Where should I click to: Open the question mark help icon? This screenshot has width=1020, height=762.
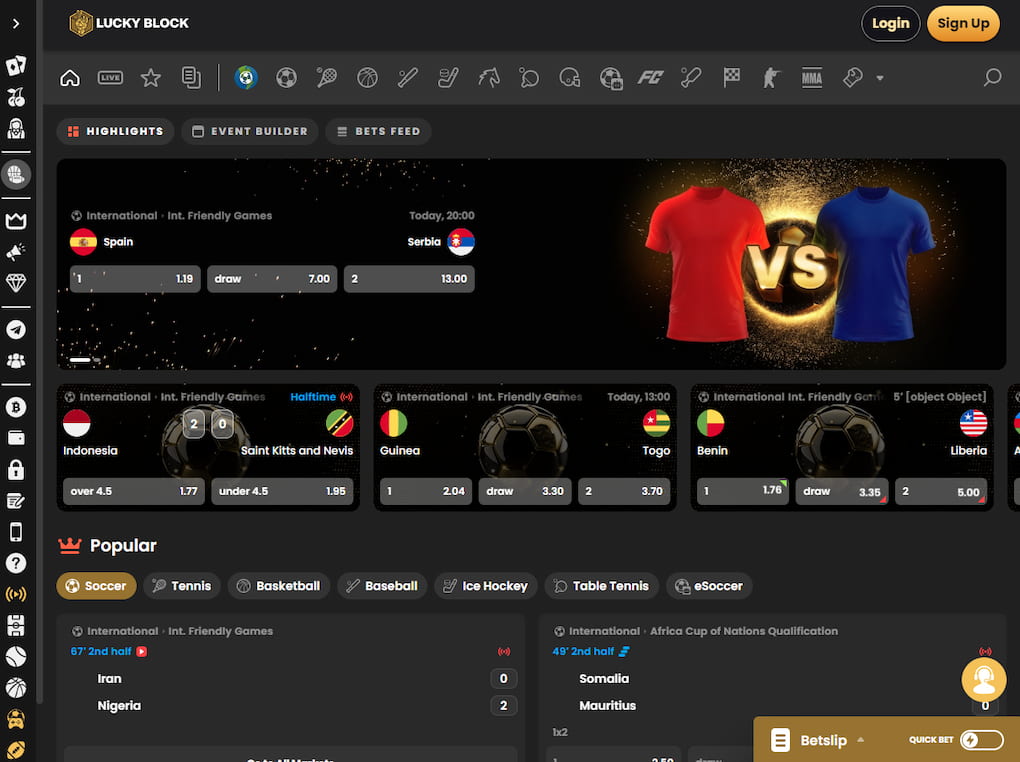coord(16,563)
